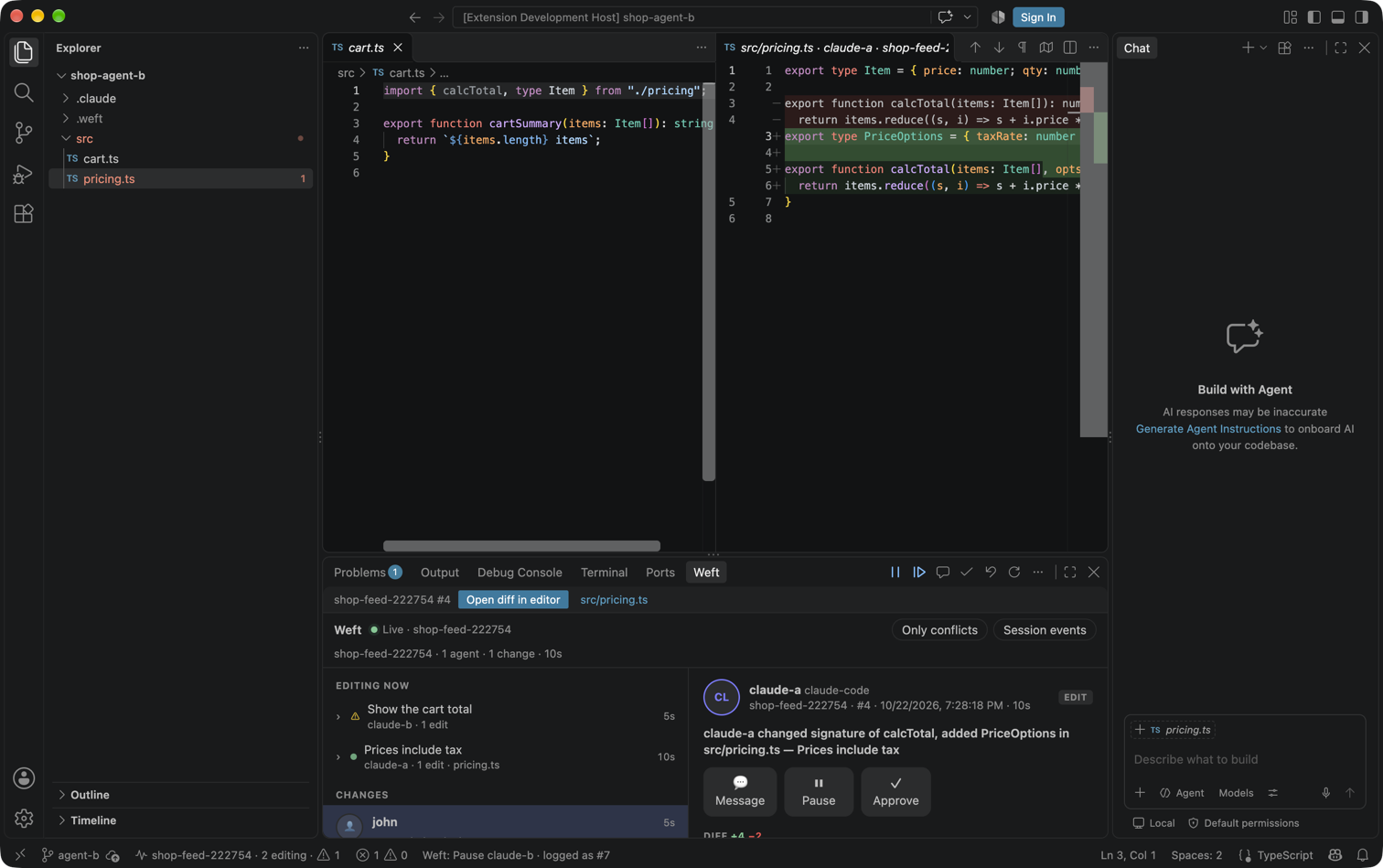The width and height of the screenshot is (1383, 868).
Task: Toggle the bottom panel layout button
Action: point(1338,17)
